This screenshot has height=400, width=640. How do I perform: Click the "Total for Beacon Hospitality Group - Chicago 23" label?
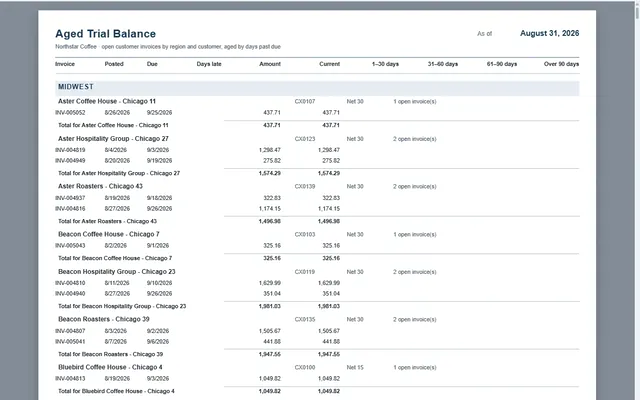click(122, 306)
